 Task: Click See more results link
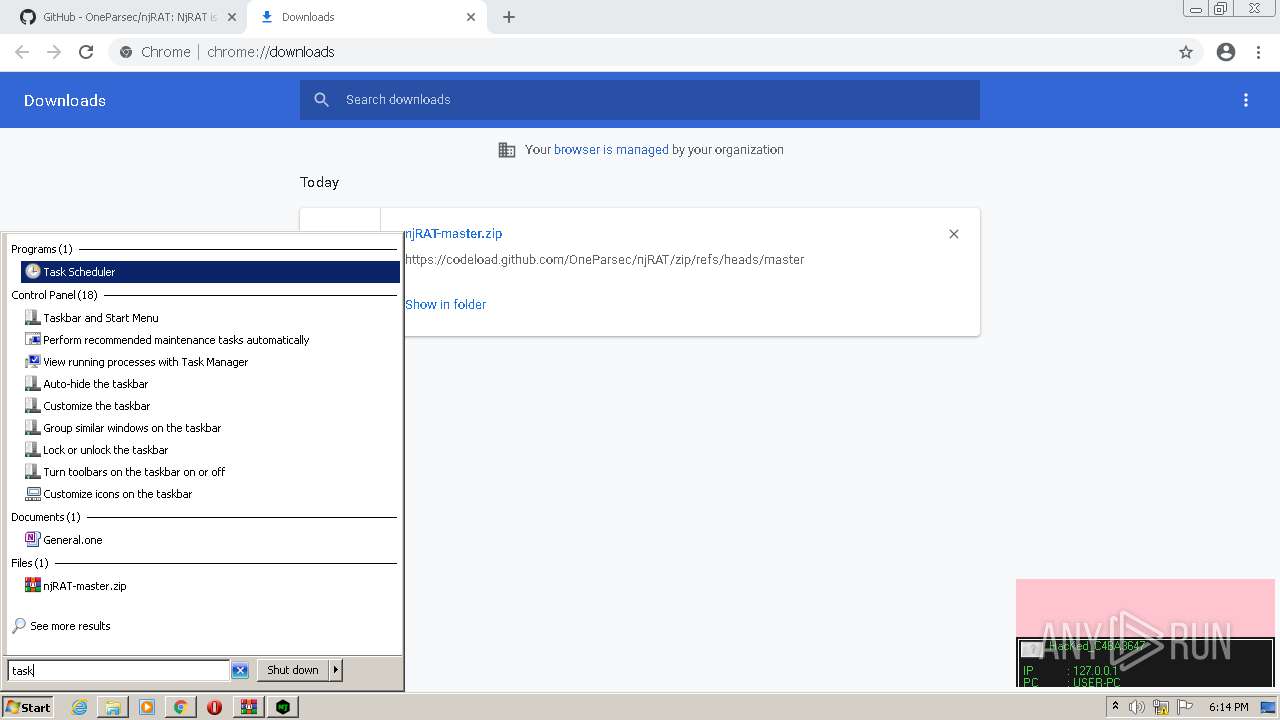(x=70, y=626)
